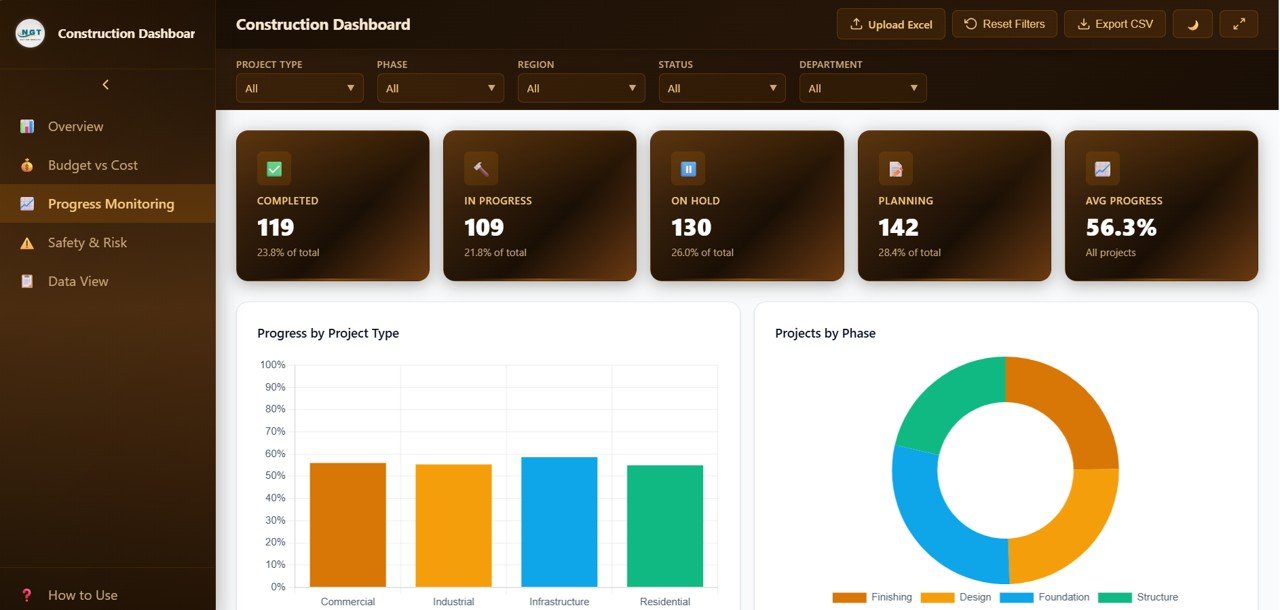This screenshot has height=610, width=1280.
Task: Click the pause icon on On Hold card
Action: 688,169
